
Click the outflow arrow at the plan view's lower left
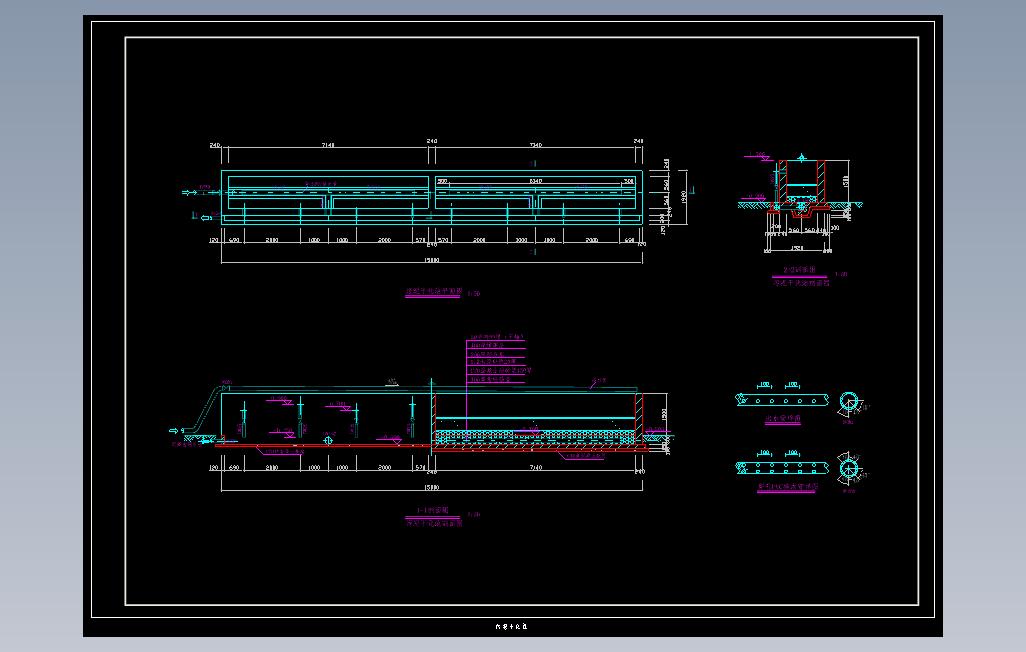(x=205, y=217)
